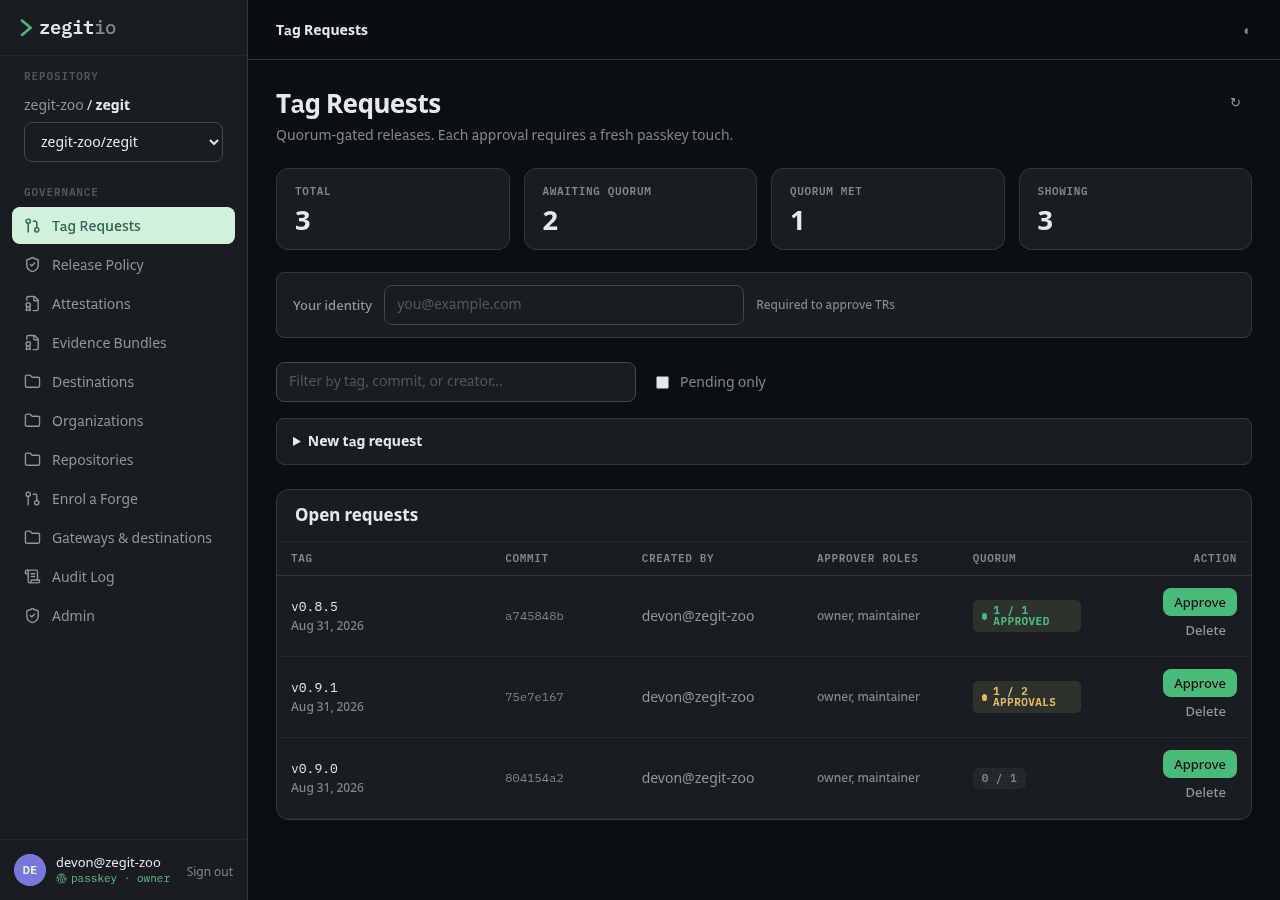Viewport: 1280px width, 900px height.
Task: Select commit hash a745848b
Action: click(534, 616)
